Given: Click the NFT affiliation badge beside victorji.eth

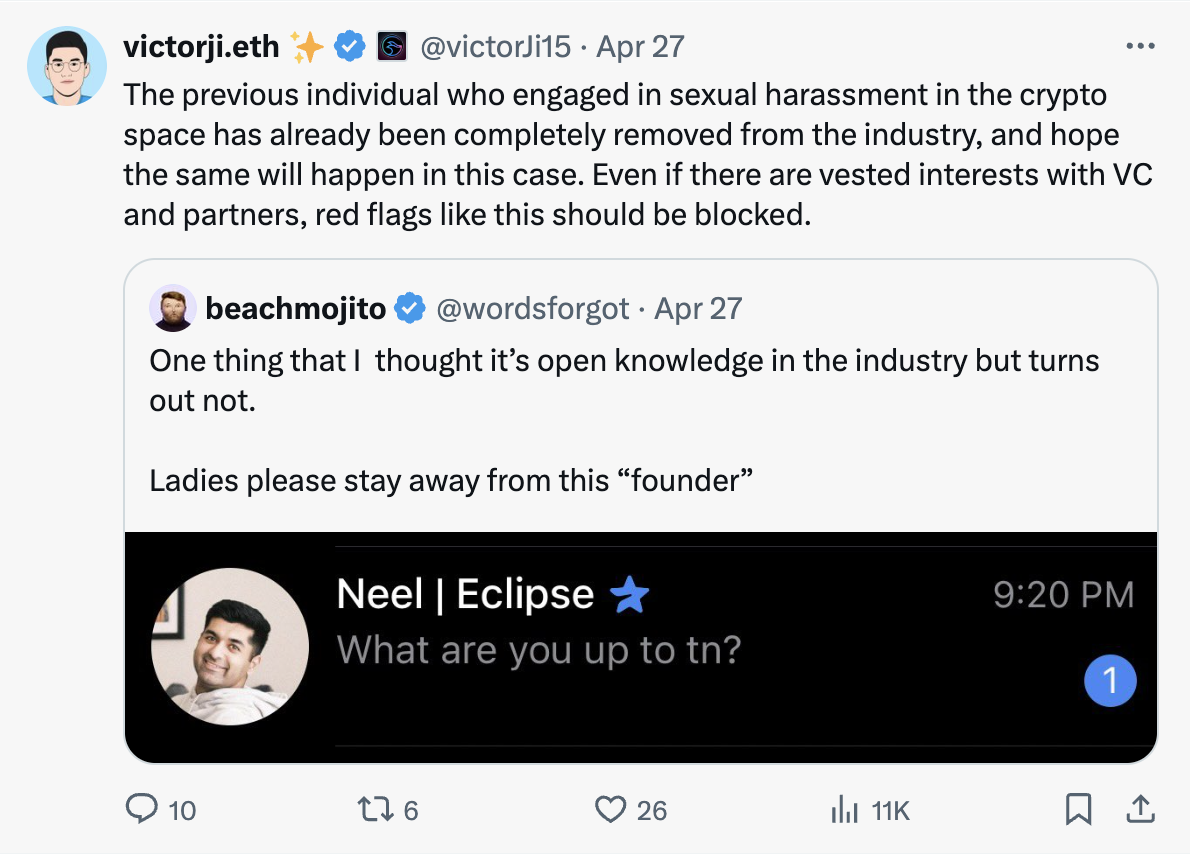Looking at the screenshot, I should pos(392,45).
